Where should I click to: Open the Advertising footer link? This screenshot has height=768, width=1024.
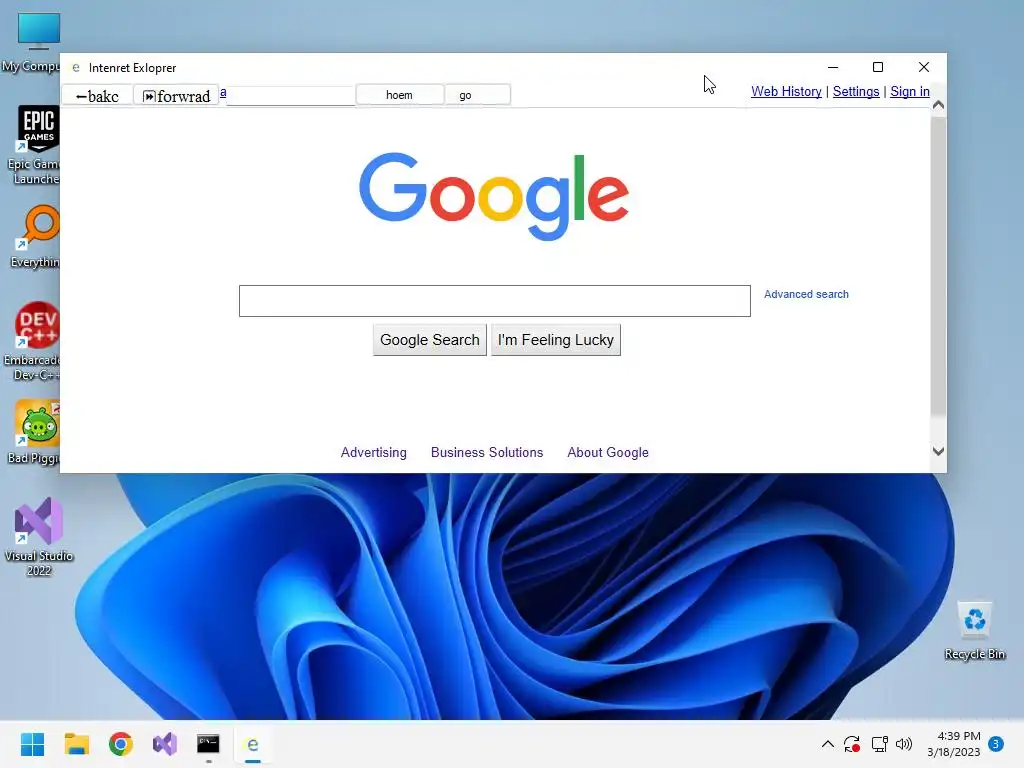click(374, 453)
